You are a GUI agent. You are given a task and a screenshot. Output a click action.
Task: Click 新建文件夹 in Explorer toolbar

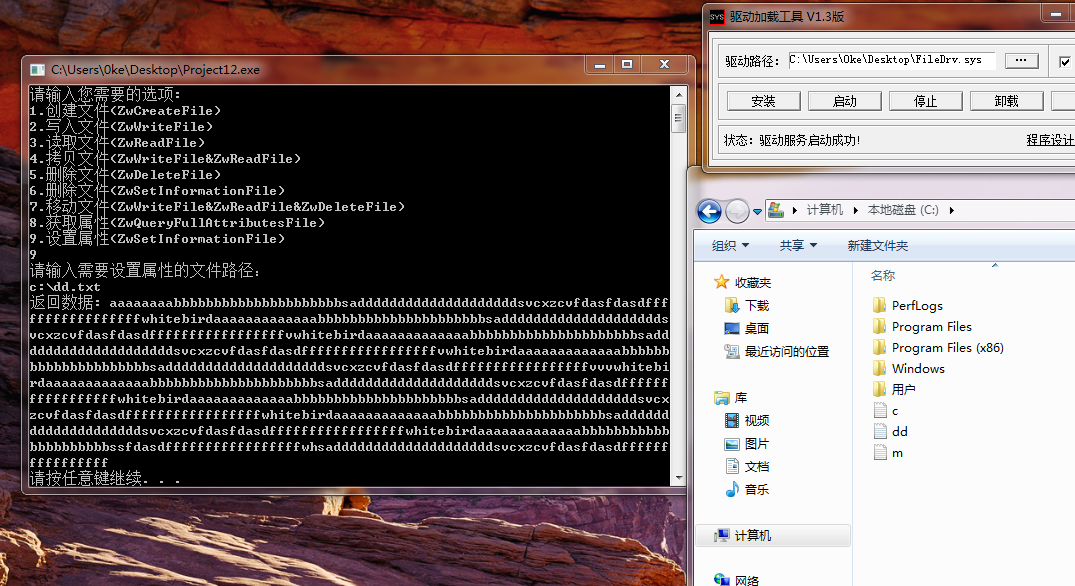pyautogui.click(x=878, y=245)
